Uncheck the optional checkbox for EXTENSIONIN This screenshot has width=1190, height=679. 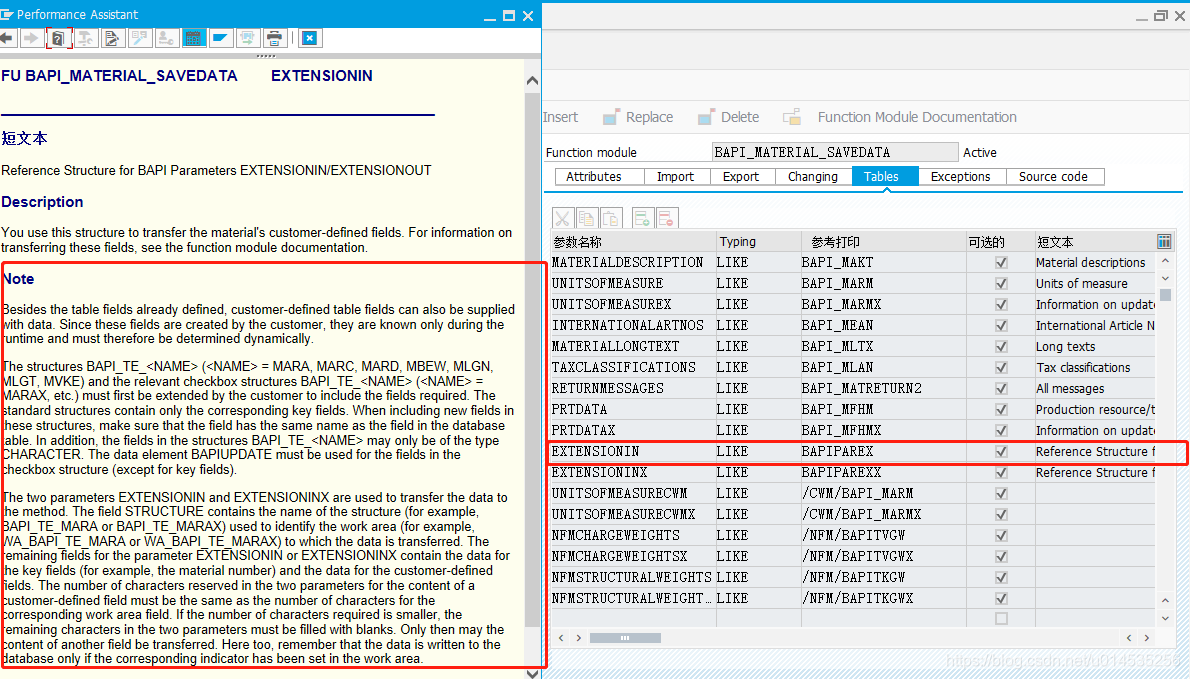coord(1001,451)
